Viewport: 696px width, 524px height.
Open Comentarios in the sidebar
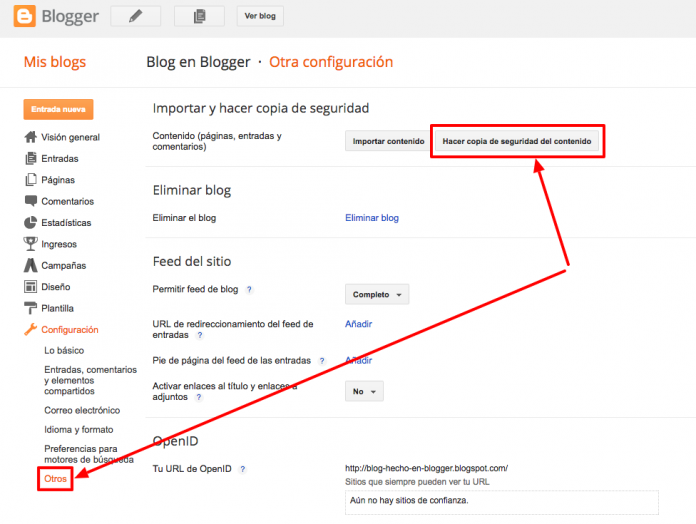click(x=67, y=201)
